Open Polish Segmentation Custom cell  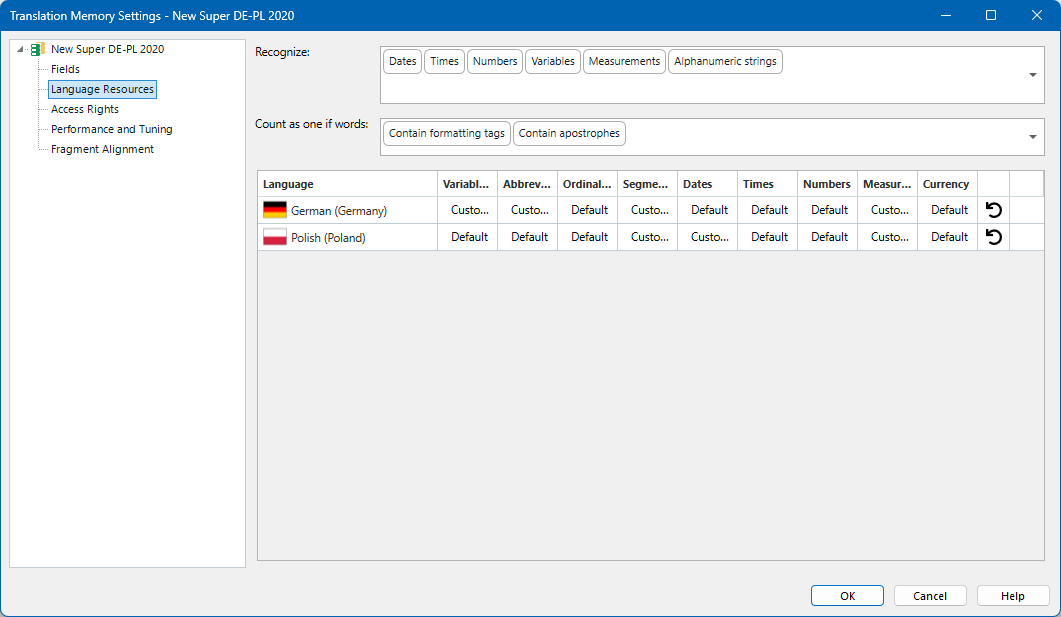point(648,237)
